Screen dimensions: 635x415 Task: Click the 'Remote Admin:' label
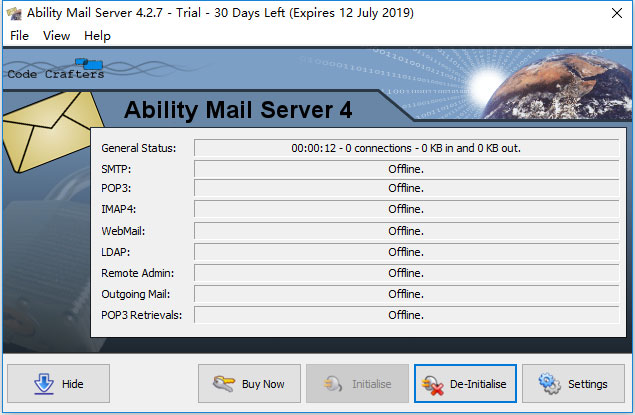138,273
